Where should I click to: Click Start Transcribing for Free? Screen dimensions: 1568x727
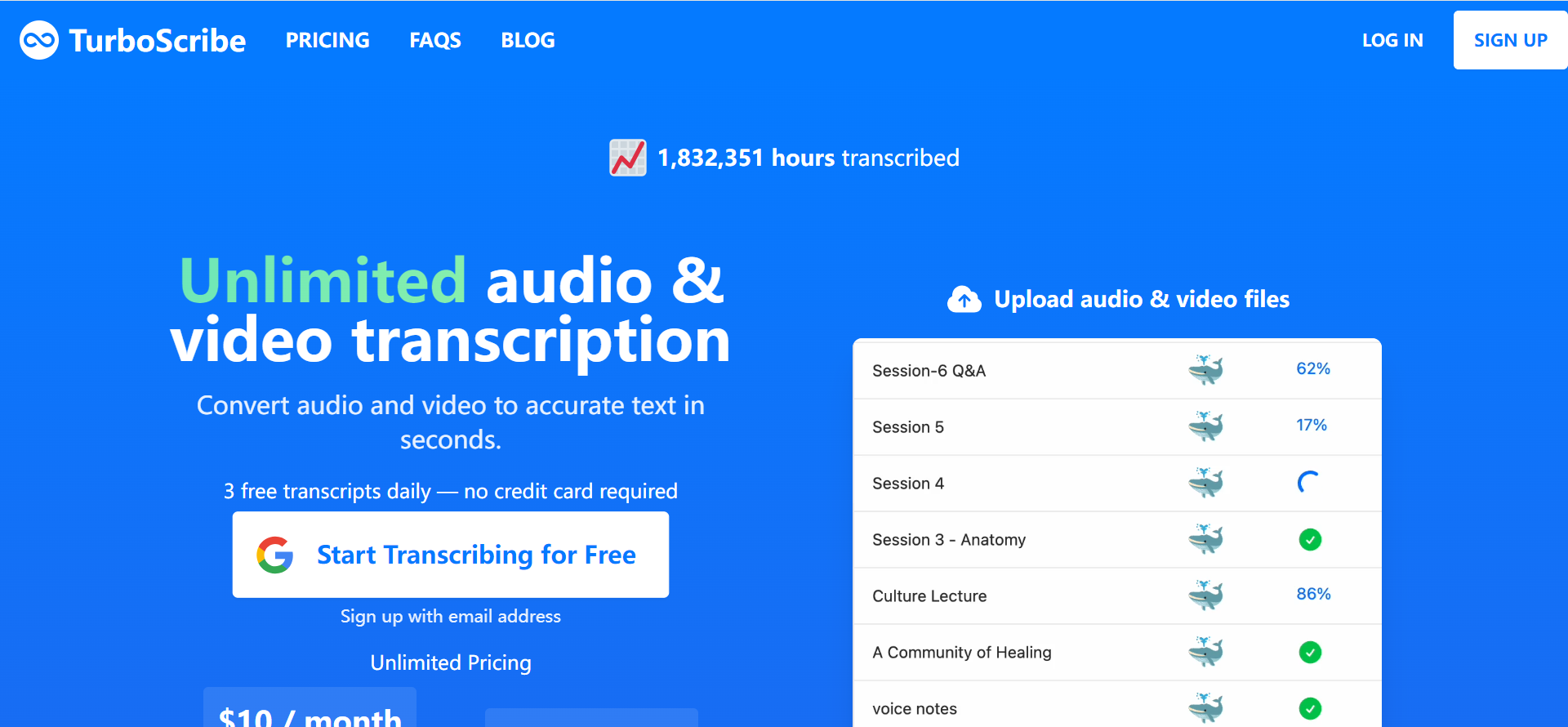click(451, 555)
